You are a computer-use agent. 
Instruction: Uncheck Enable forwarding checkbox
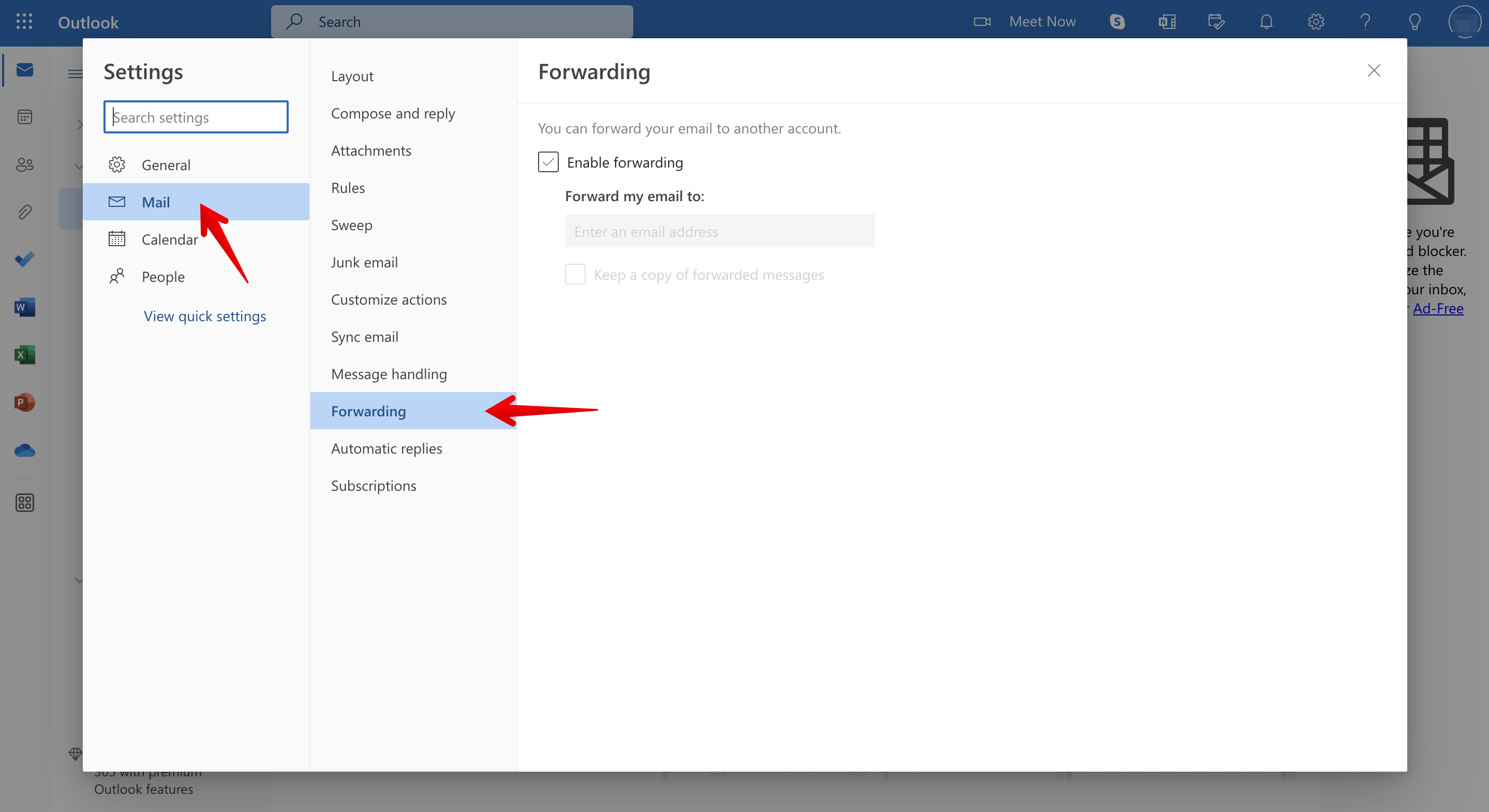pyautogui.click(x=548, y=162)
